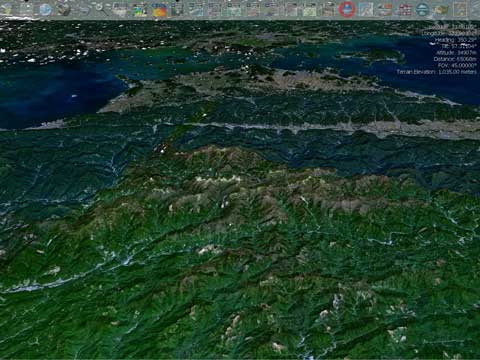The height and width of the screenshot is (360, 480).
Task: Click the deep blue sea area on the map
Action: click(50, 93)
